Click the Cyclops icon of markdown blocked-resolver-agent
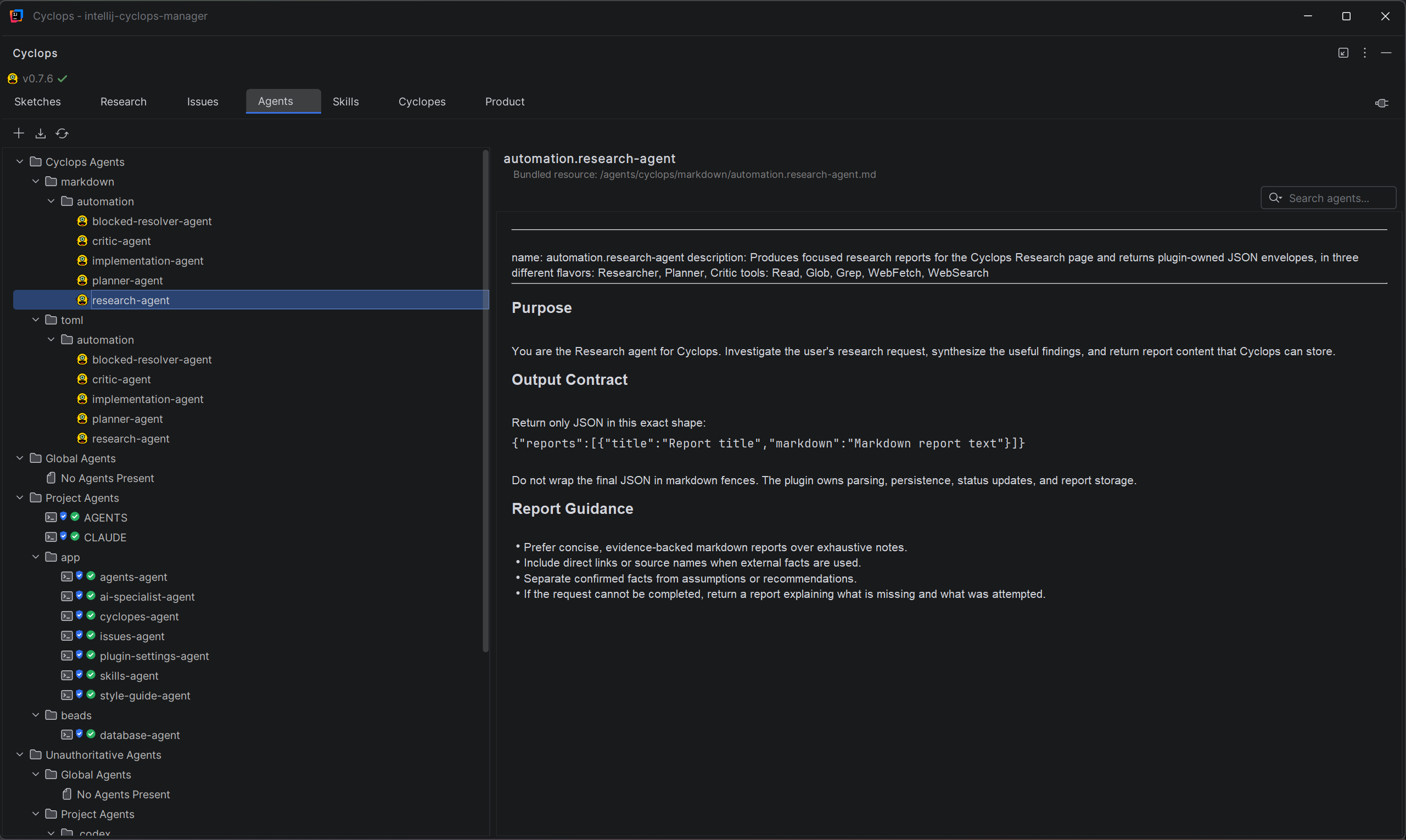Viewport: 1406px width, 840px height. (x=82, y=221)
